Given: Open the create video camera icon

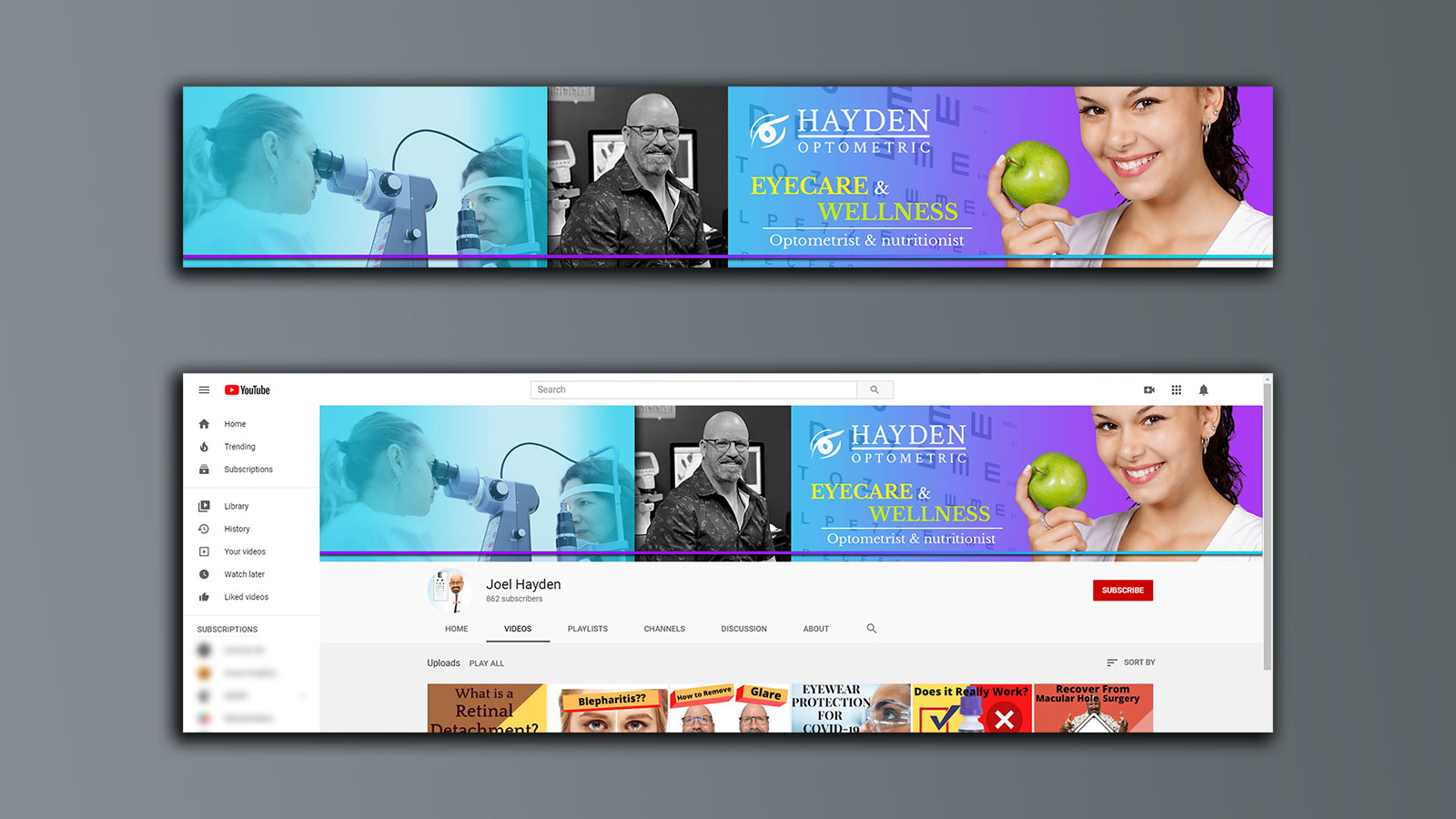Looking at the screenshot, I should (x=1149, y=389).
